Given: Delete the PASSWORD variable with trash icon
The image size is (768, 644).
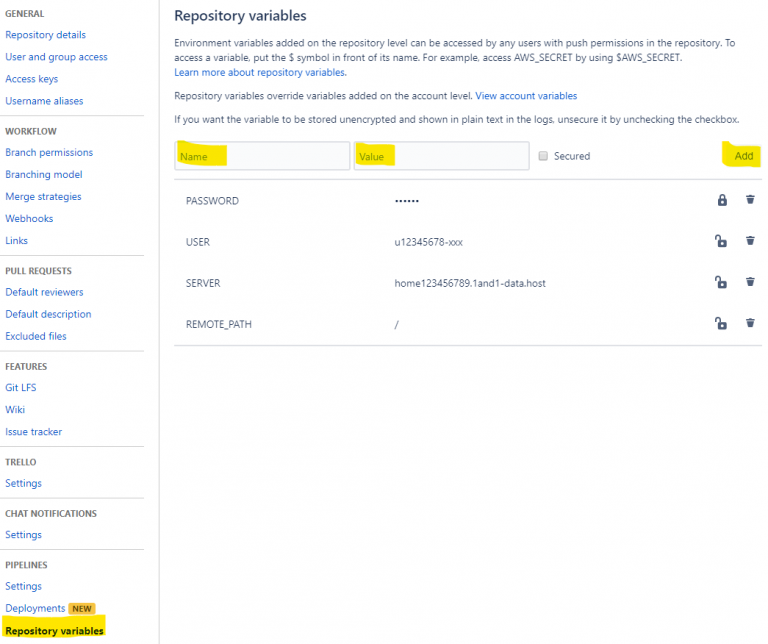Looking at the screenshot, I should pyautogui.click(x=750, y=200).
